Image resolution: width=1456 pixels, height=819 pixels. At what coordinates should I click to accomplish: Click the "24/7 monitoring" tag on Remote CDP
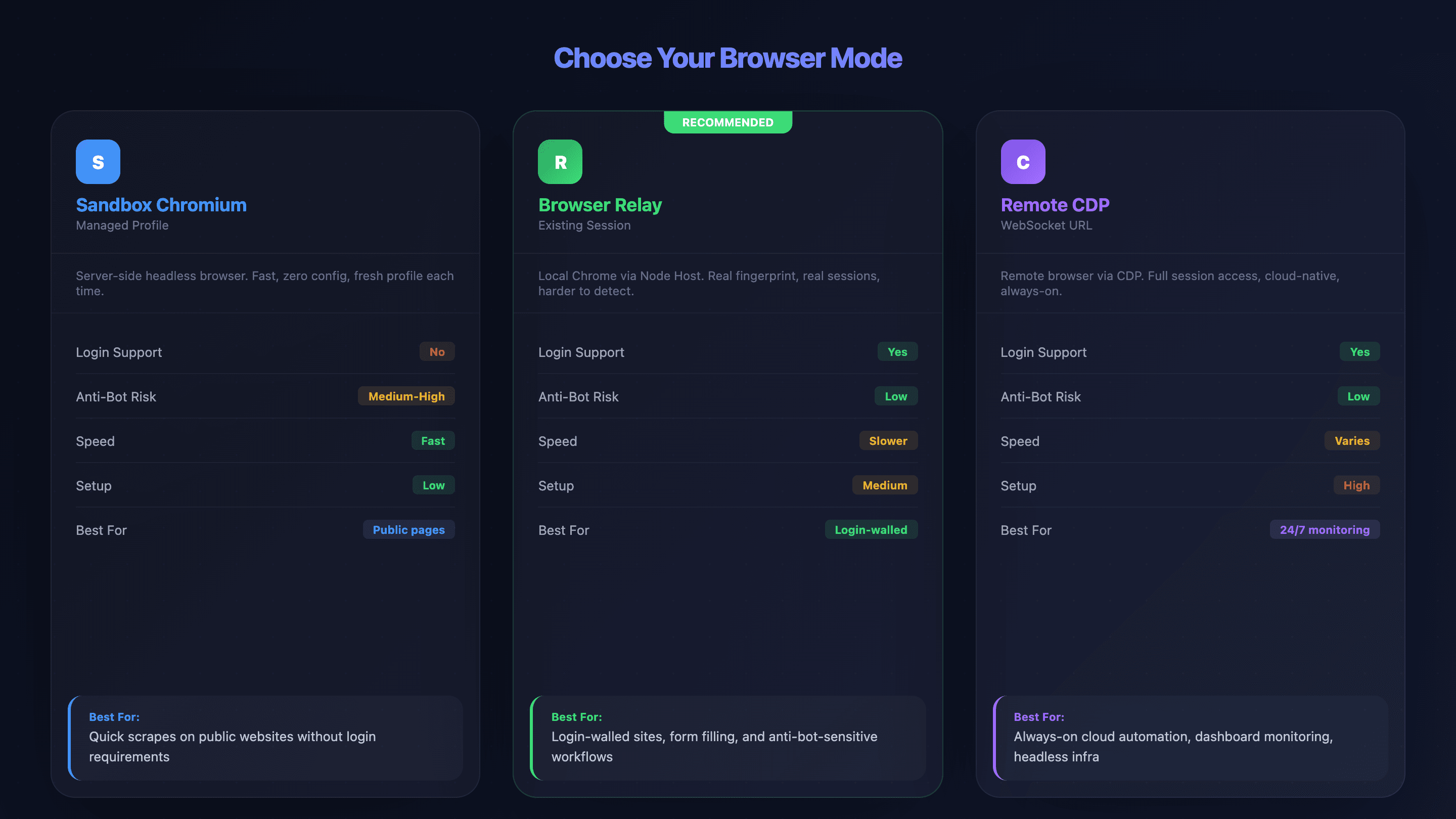[x=1325, y=530]
